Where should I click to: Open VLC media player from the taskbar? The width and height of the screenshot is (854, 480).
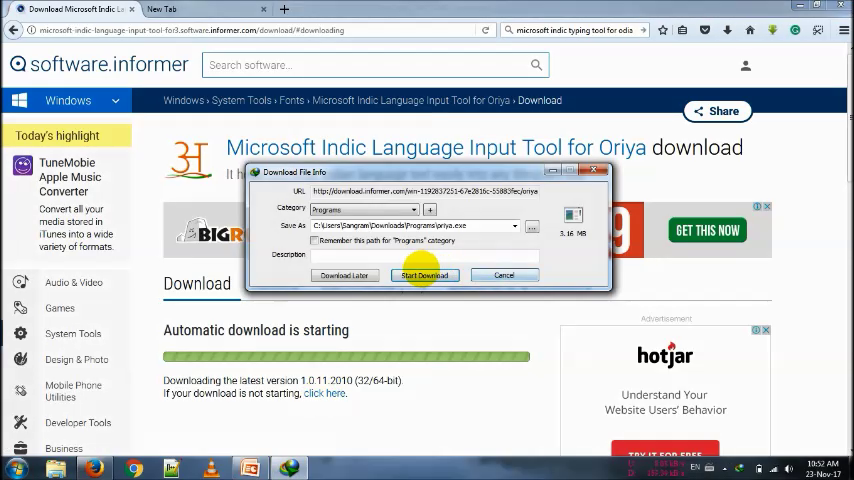tap(211, 469)
